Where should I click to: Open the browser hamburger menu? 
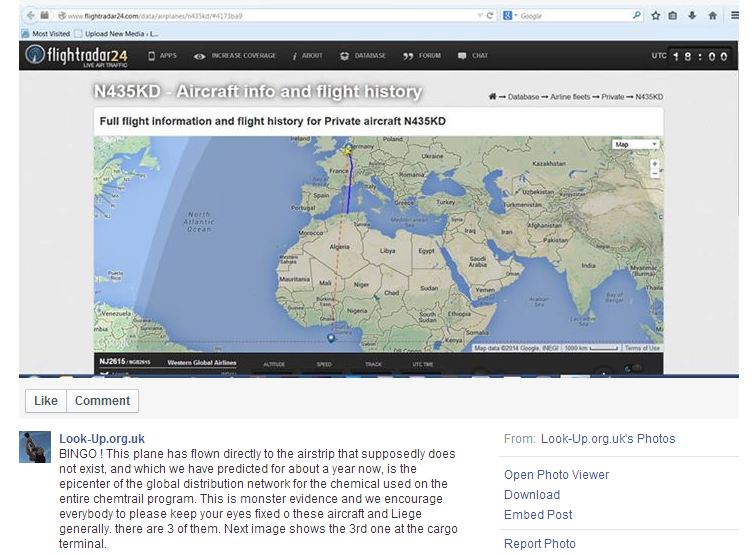click(736, 15)
